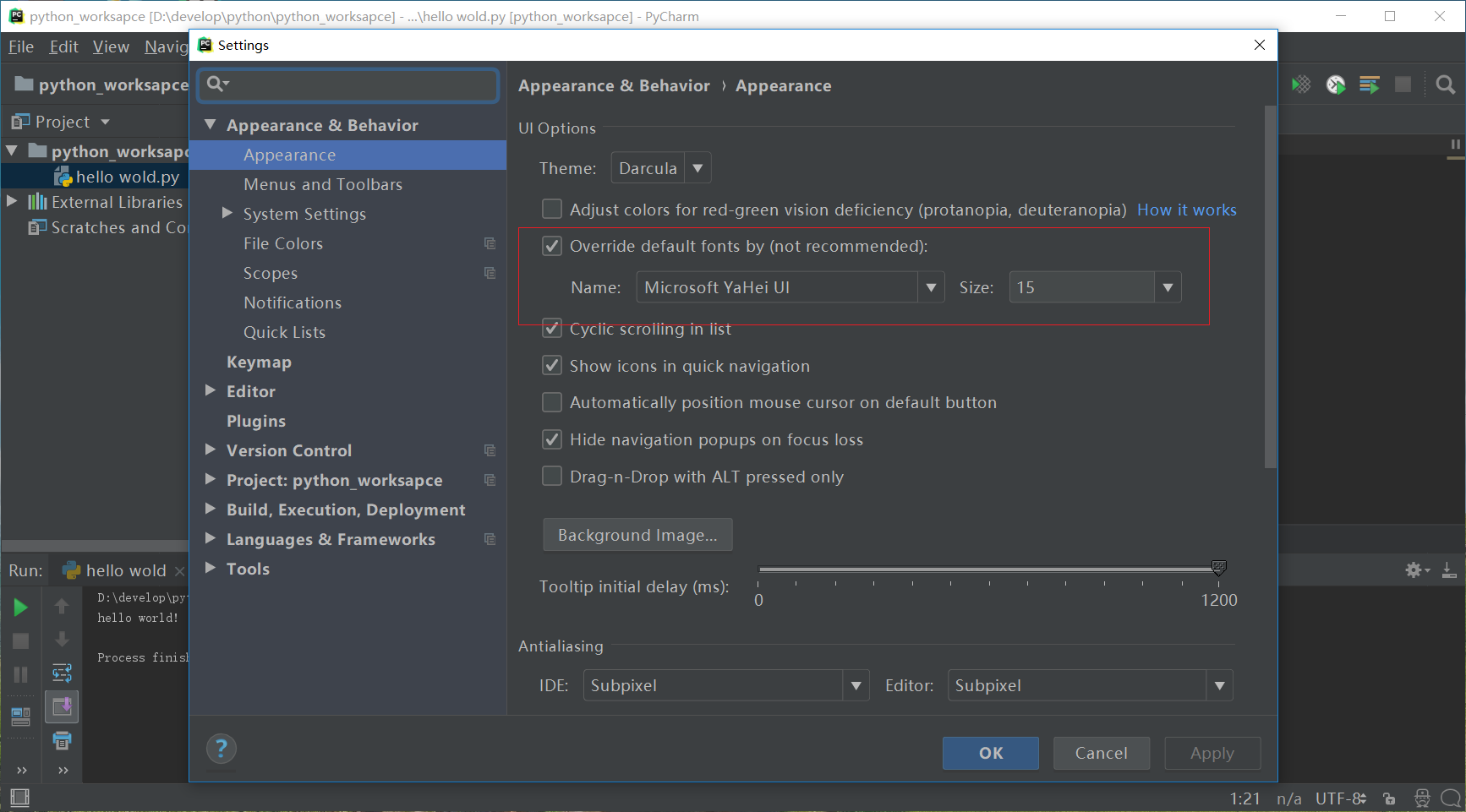Click the Tooltip initial delay slider handle
1466x812 pixels.
tap(1218, 568)
